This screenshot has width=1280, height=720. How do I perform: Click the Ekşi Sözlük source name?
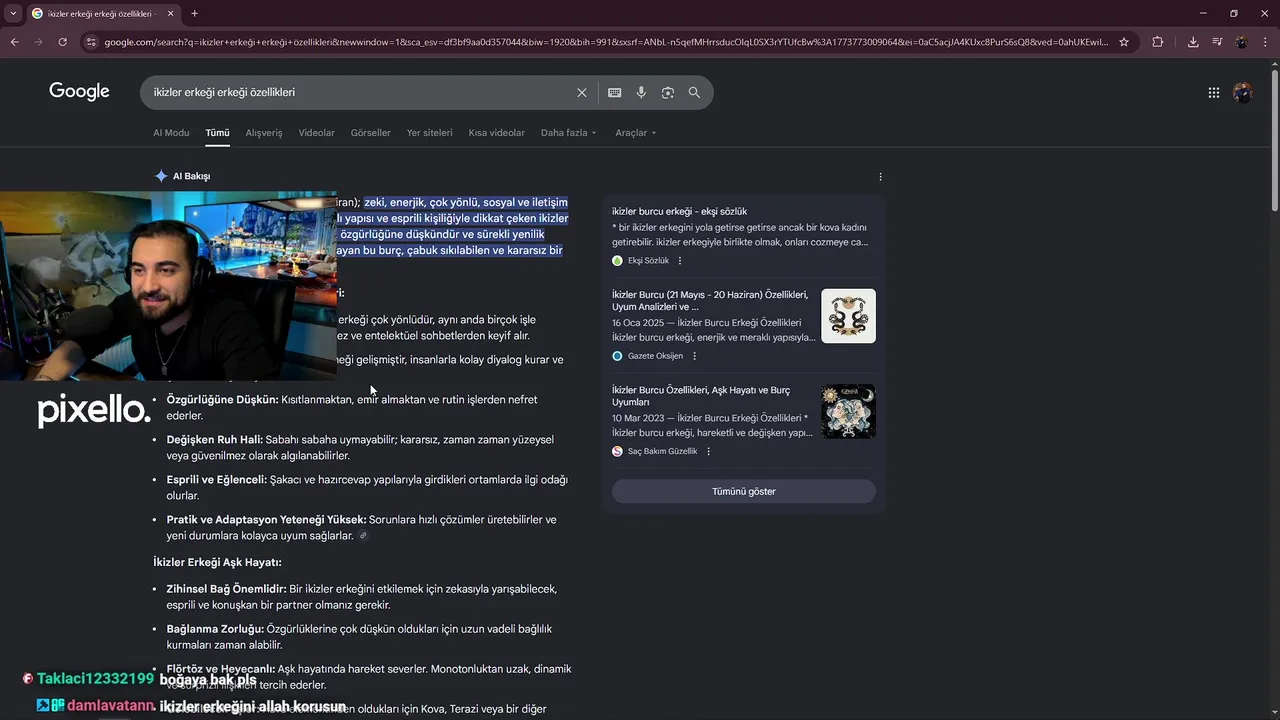[x=648, y=261]
